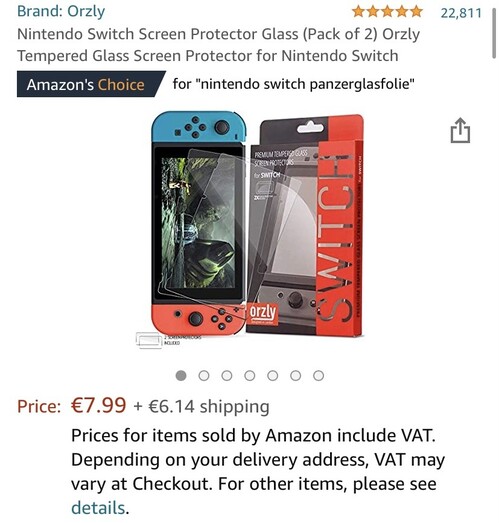Screen dimensions: 499x523
Task: Open the Nintendo Switch console product photo
Action: [199, 225]
